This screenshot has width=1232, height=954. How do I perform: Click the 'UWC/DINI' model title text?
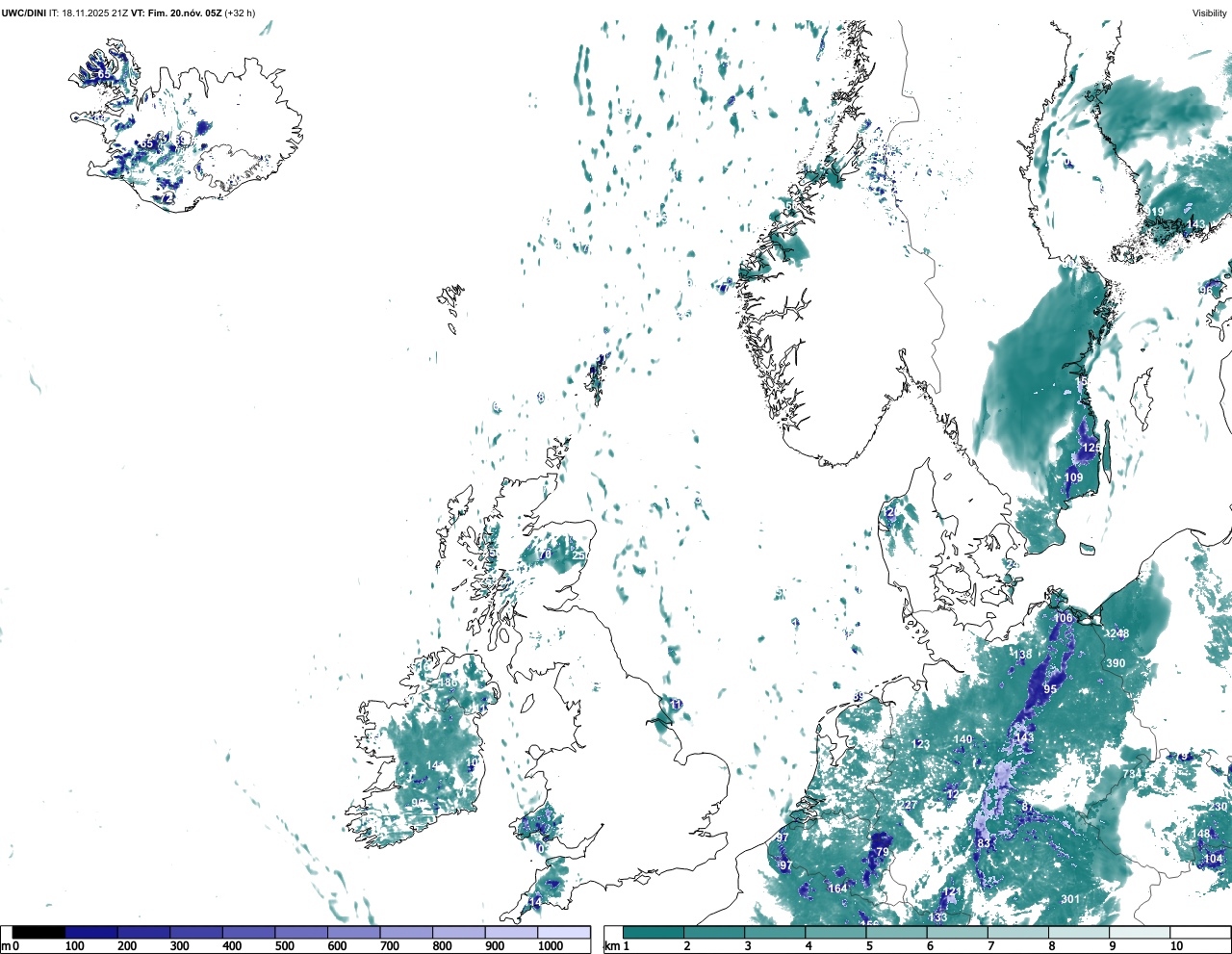pyautogui.click(x=24, y=13)
